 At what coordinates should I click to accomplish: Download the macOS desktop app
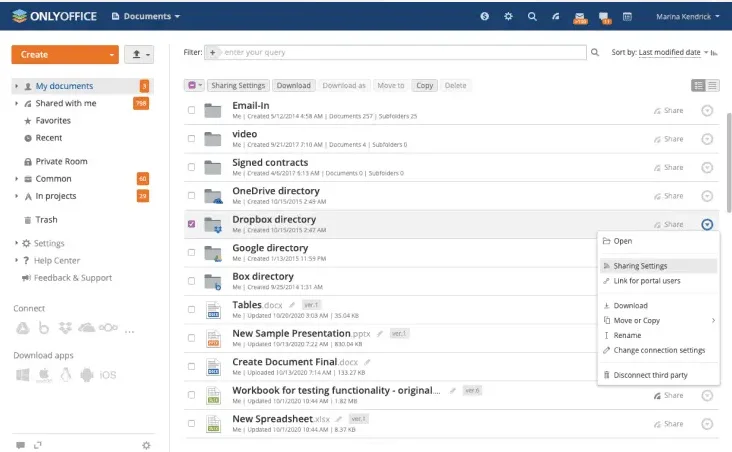point(44,374)
